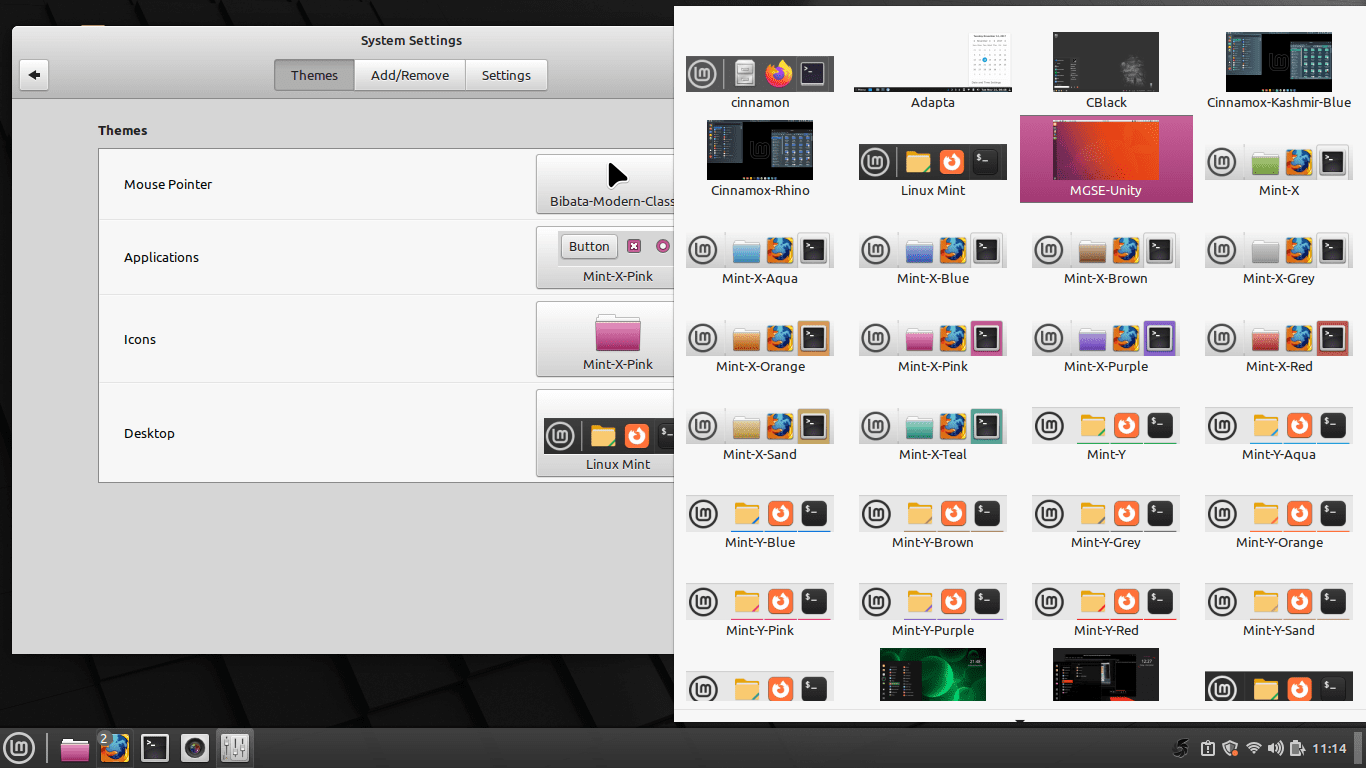Screen dimensions: 1366x768
Task: Open the pink Files folder in panel
Action: (x=75, y=748)
